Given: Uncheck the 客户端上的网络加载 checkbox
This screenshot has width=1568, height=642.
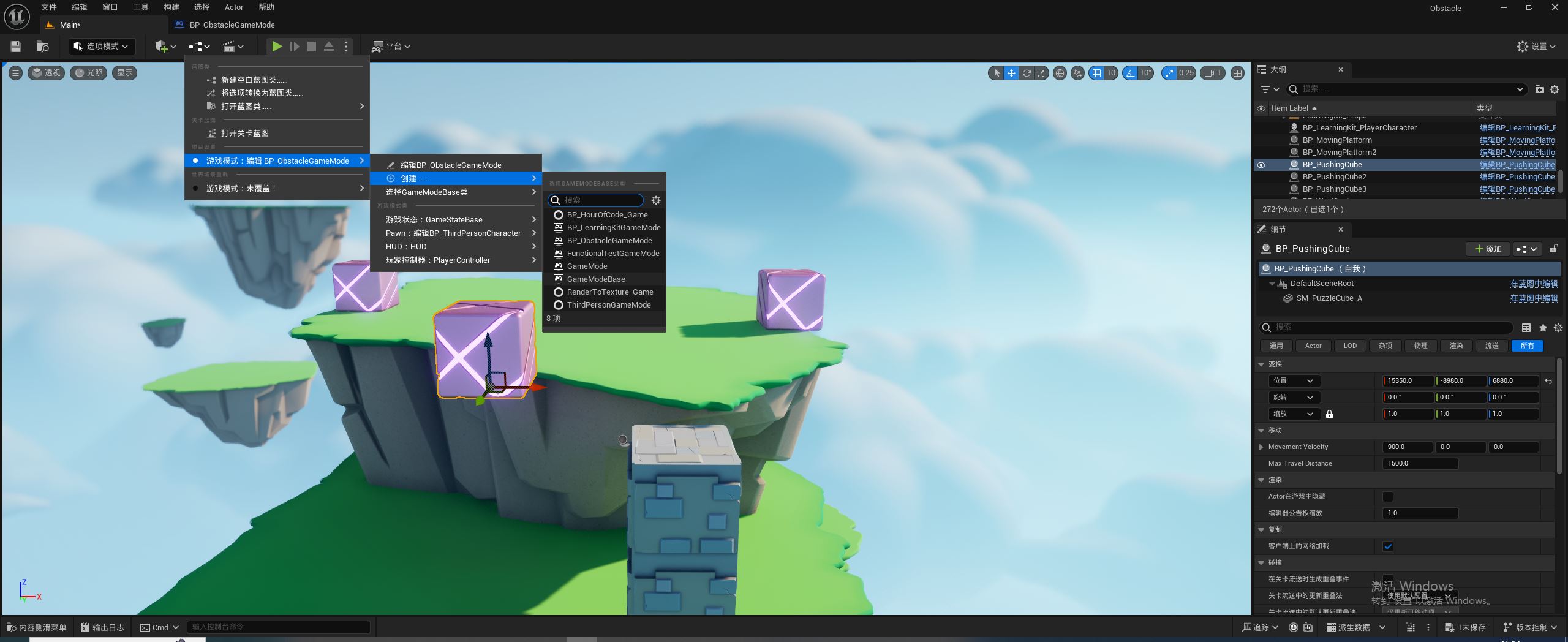Looking at the screenshot, I should pos(1388,546).
